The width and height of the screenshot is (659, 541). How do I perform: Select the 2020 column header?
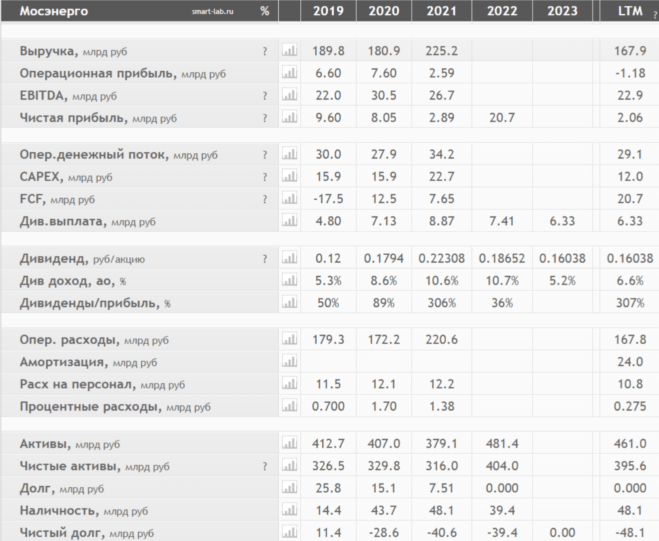(x=384, y=11)
